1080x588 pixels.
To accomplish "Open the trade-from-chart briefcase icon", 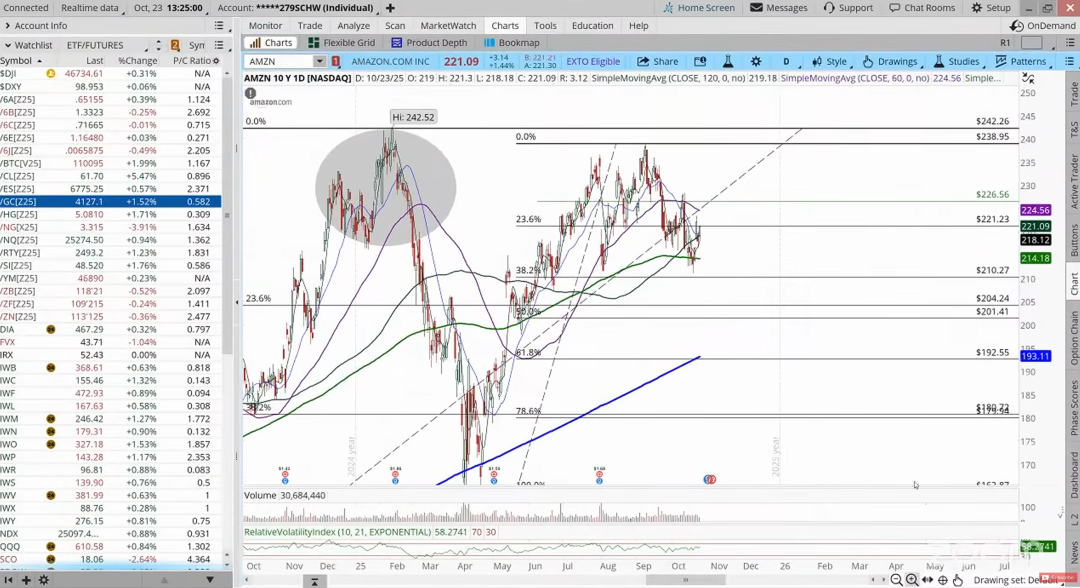I will click(x=700, y=61).
